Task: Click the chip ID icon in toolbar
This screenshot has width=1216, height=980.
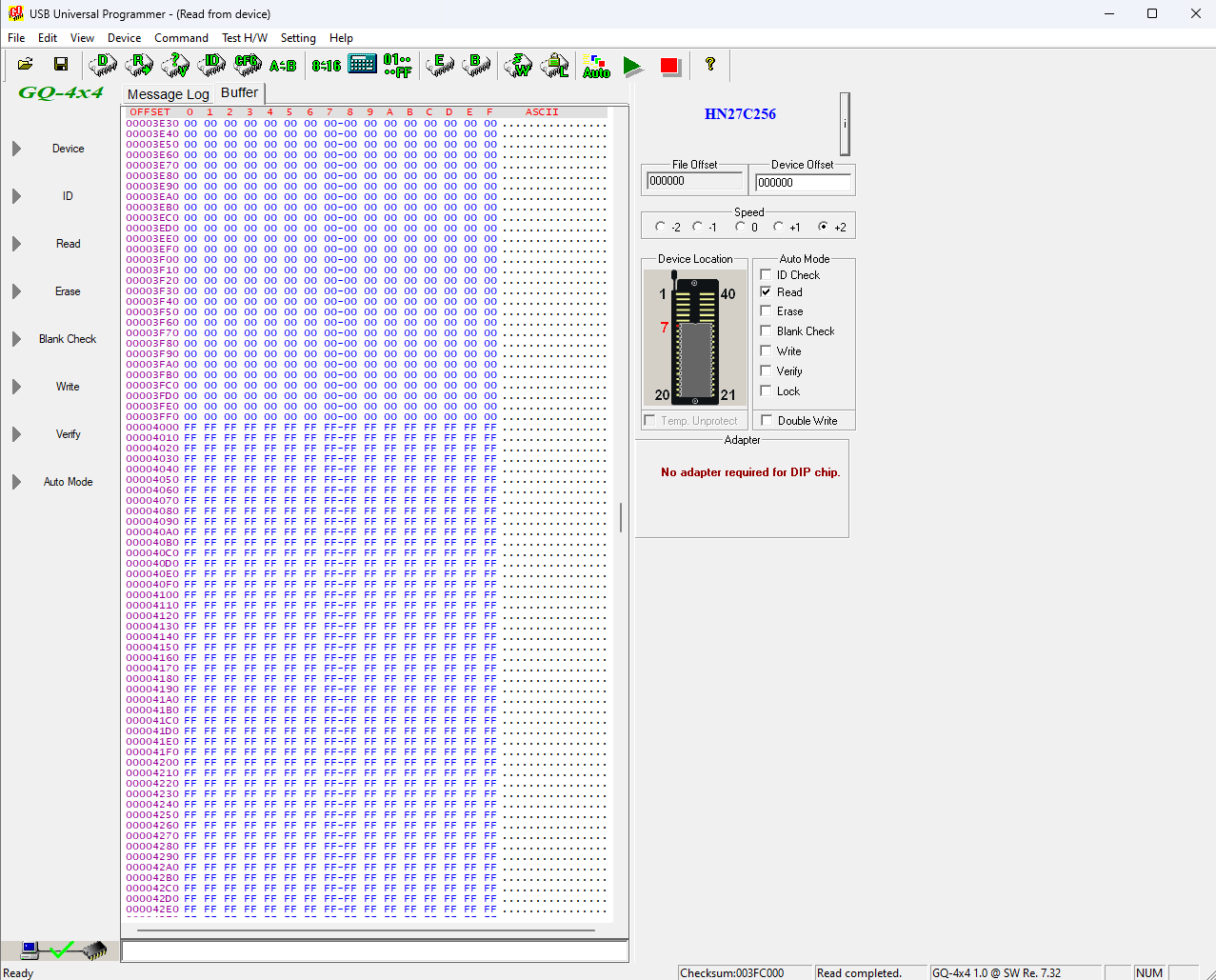Action: pyautogui.click(x=211, y=65)
